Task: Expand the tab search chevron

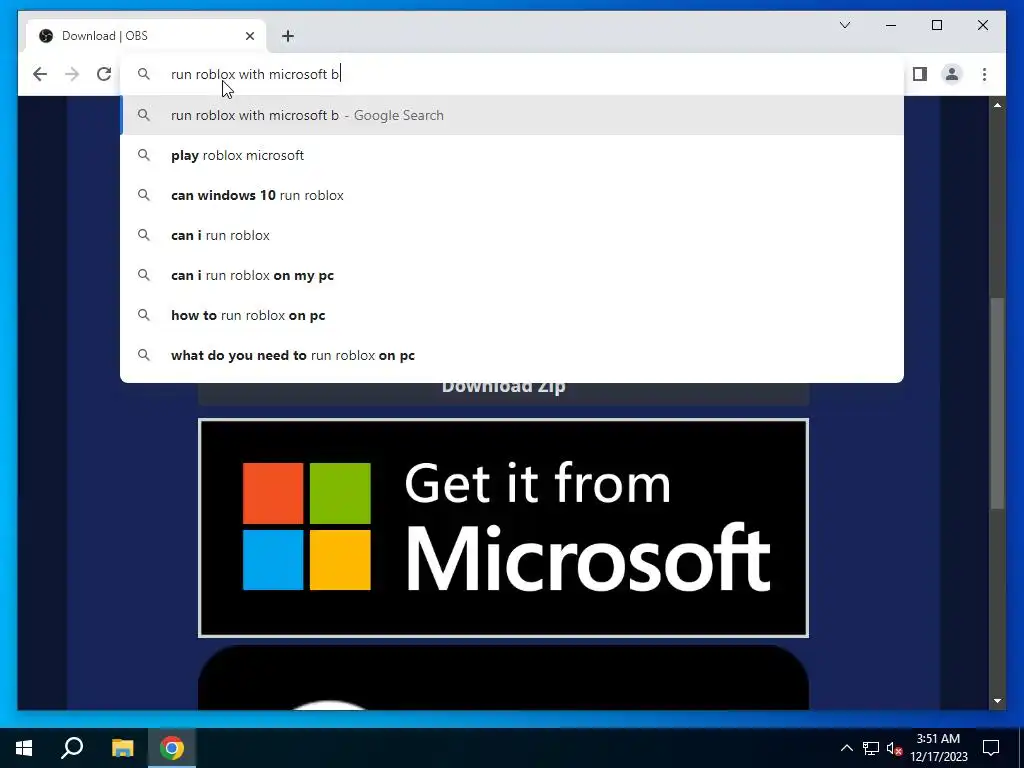Action: click(x=844, y=25)
